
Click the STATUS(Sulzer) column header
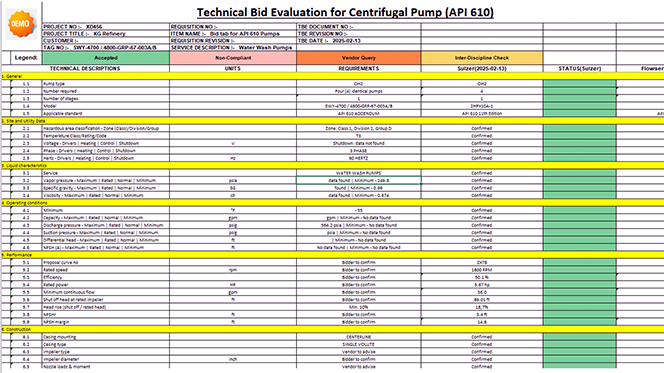579,69
